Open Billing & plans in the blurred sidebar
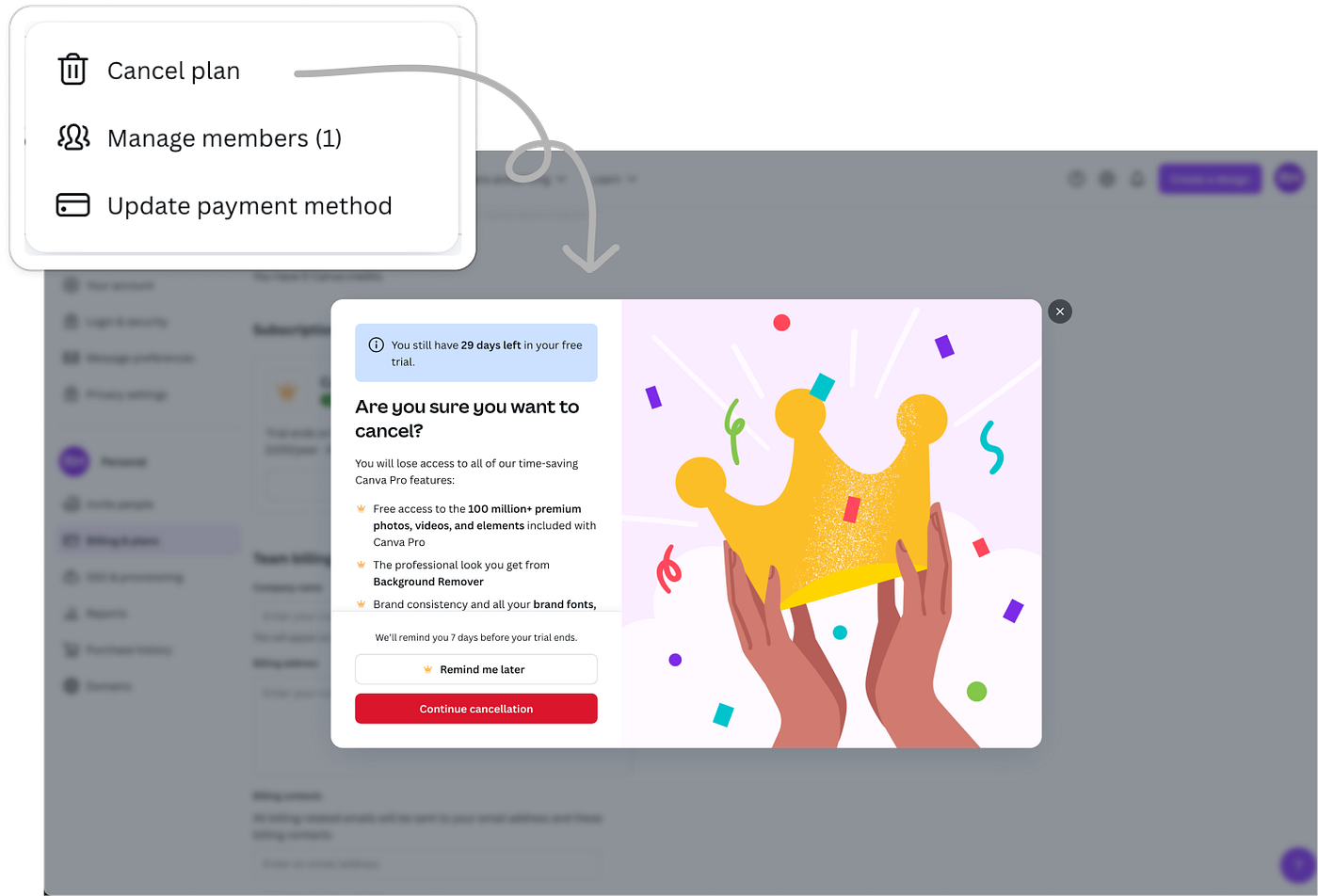This screenshot has width=1318, height=896. coord(148,540)
